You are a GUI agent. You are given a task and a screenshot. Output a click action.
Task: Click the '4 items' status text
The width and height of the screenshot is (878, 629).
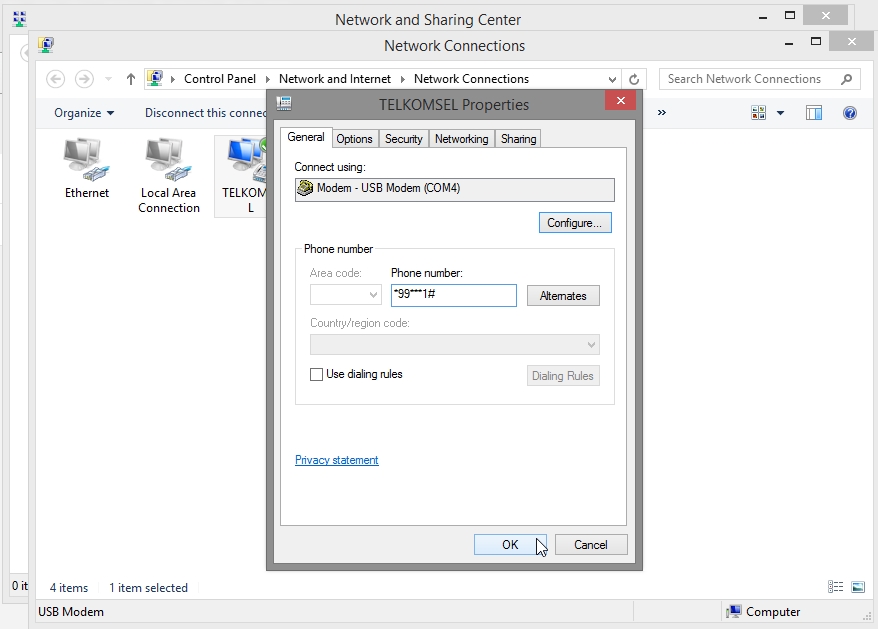point(69,588)
